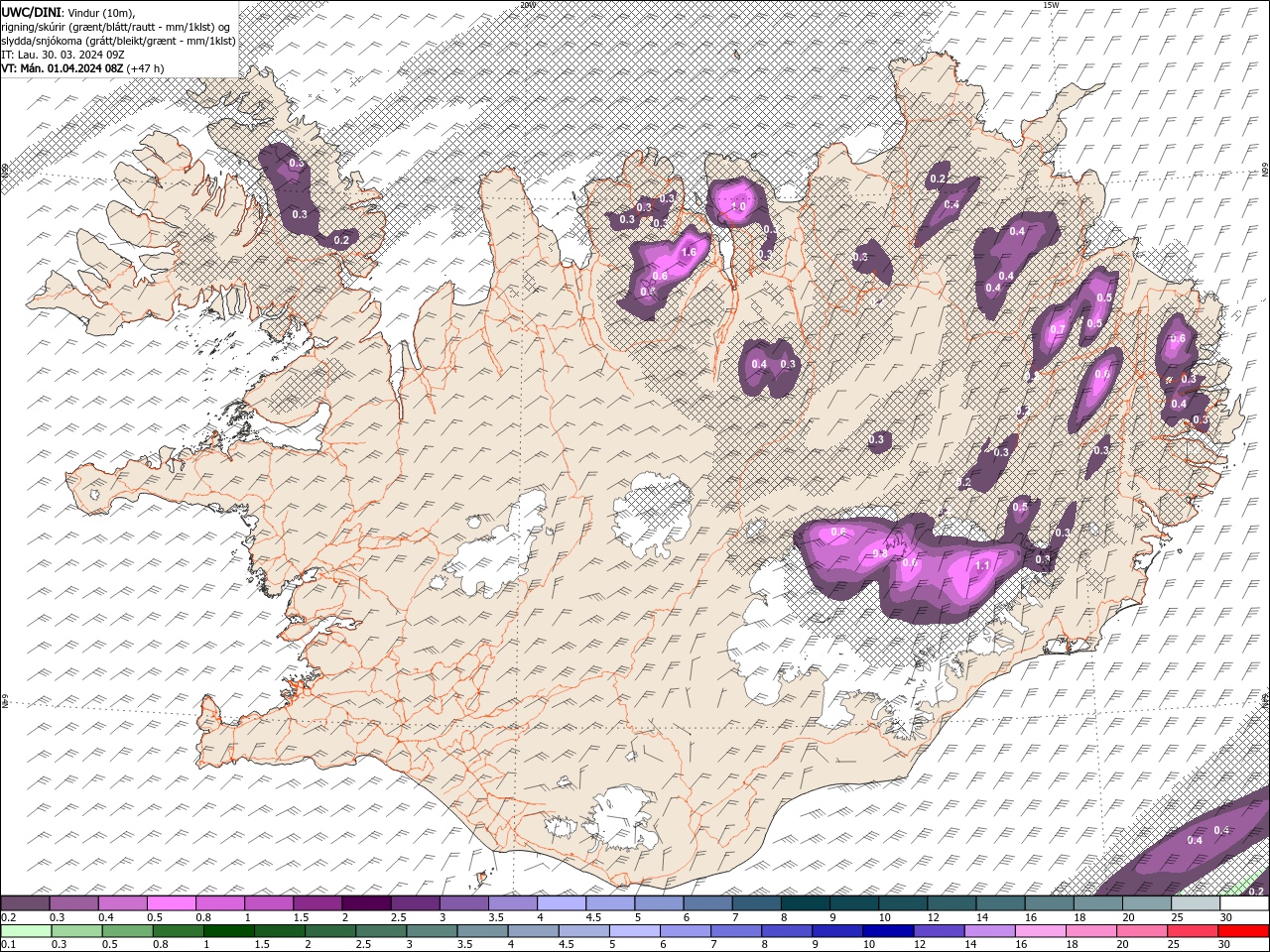This screenshot has height=952, width=1270.
Task: Click the 'rigning/skúrir' description line
Action: (x=116, y=27)
